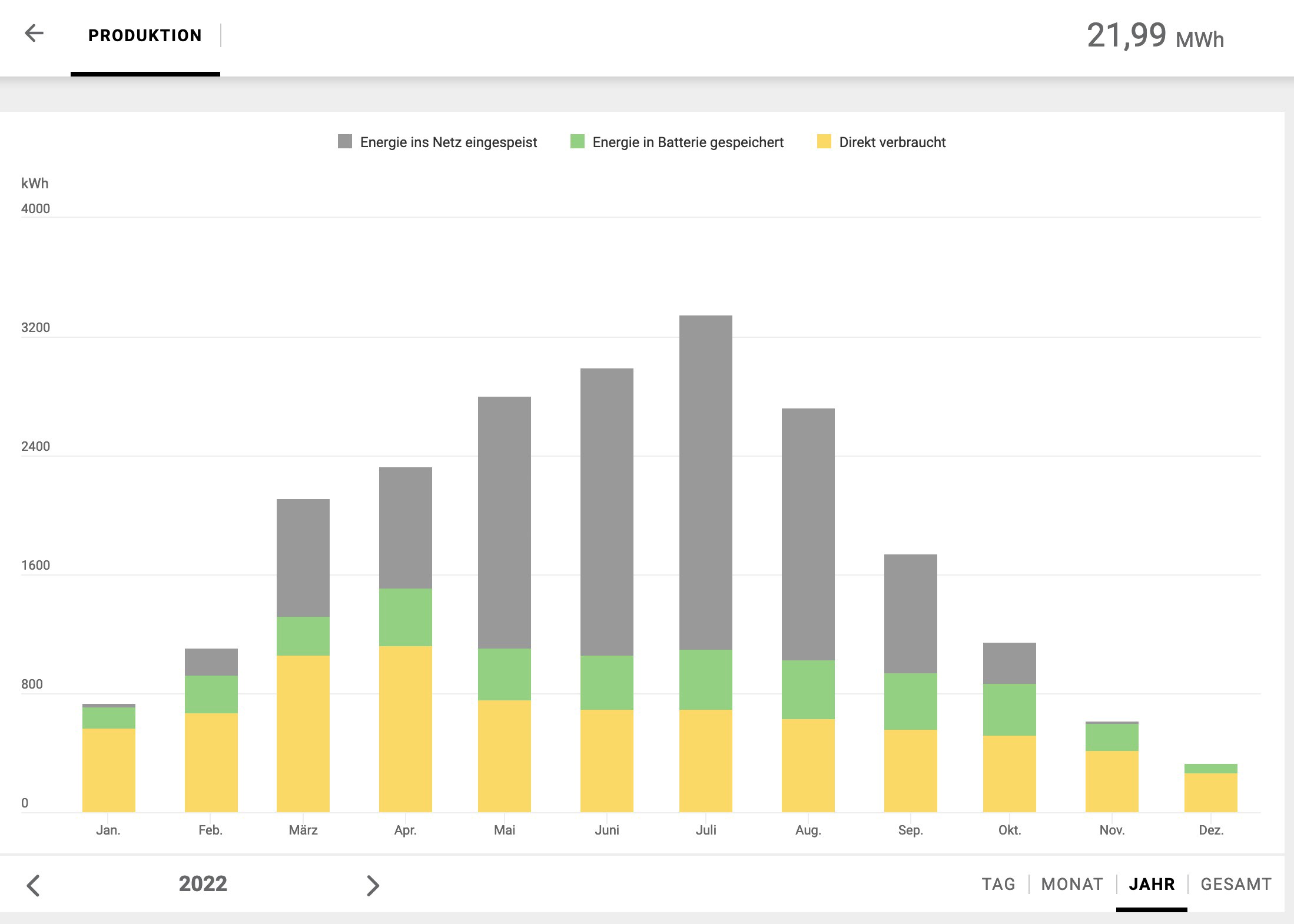Screen dimensions: 1294x924
Task: Go to next year with right chevron
Action: pyautogui.click(x=373, y=885)
